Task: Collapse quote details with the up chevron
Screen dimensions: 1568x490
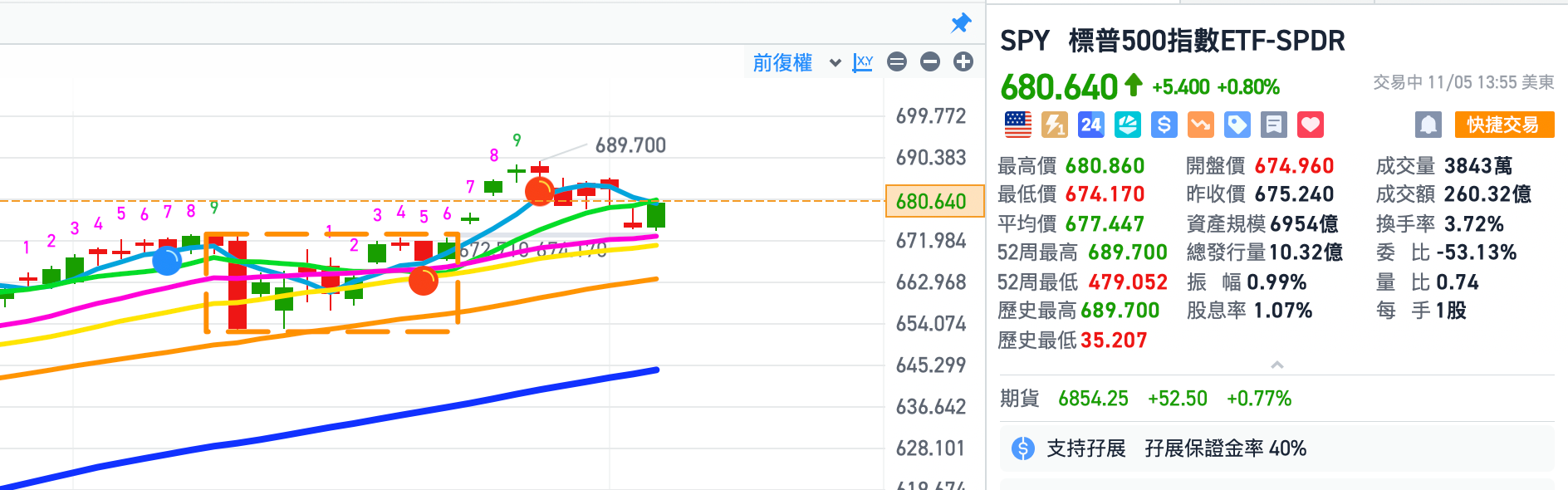Action: pos(1277,365)
